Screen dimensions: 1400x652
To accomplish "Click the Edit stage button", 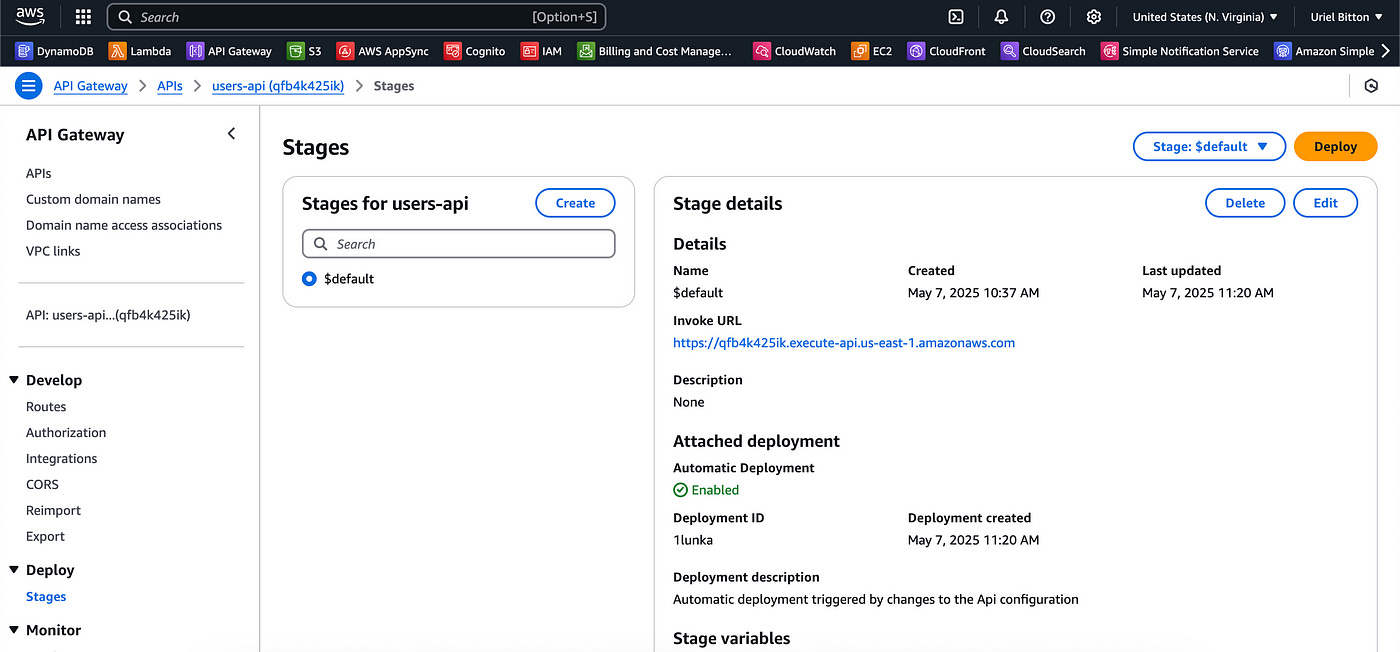I will [x=1326, y=203].
